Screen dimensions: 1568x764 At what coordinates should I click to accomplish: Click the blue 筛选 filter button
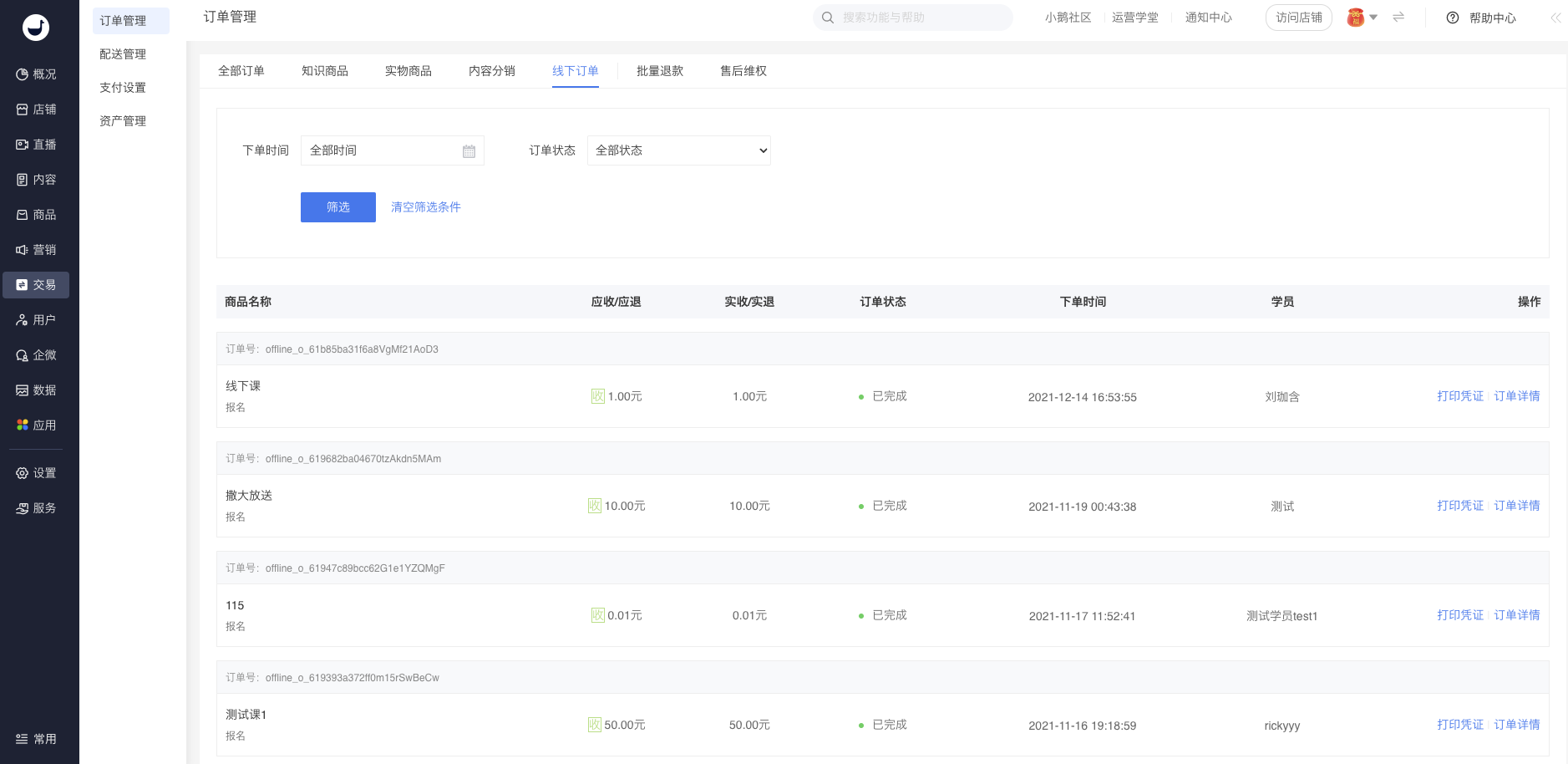[337, 207]
